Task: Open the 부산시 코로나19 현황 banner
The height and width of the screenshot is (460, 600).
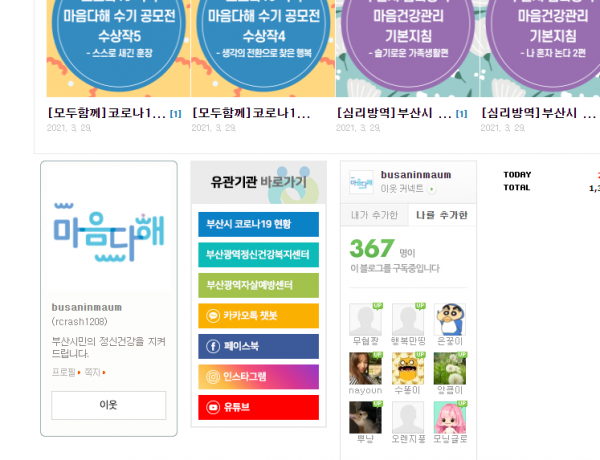Action: click(x=258, y=224)
